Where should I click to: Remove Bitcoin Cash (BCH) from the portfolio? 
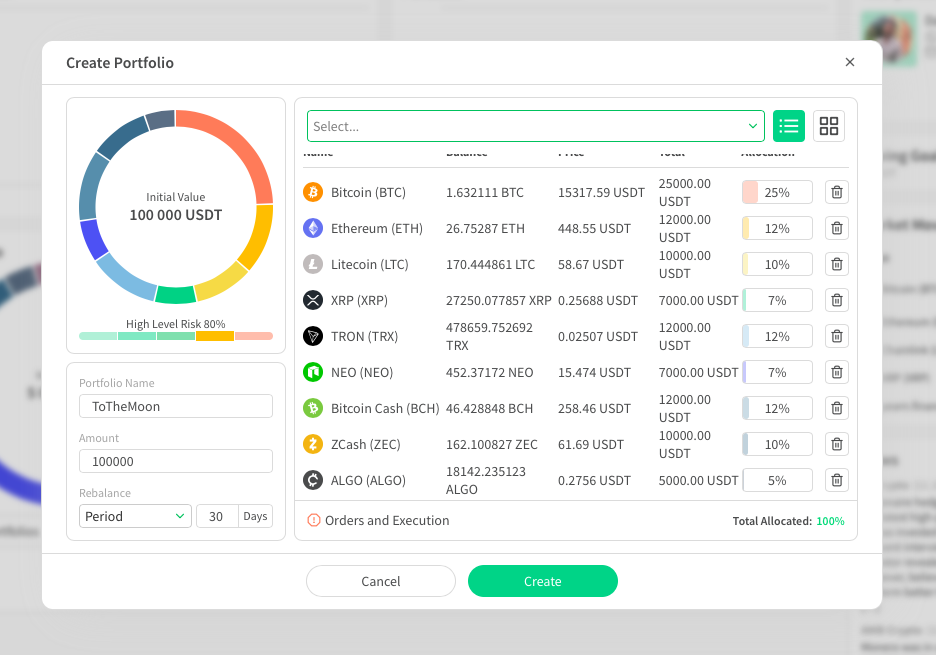[x=836, y=408]
